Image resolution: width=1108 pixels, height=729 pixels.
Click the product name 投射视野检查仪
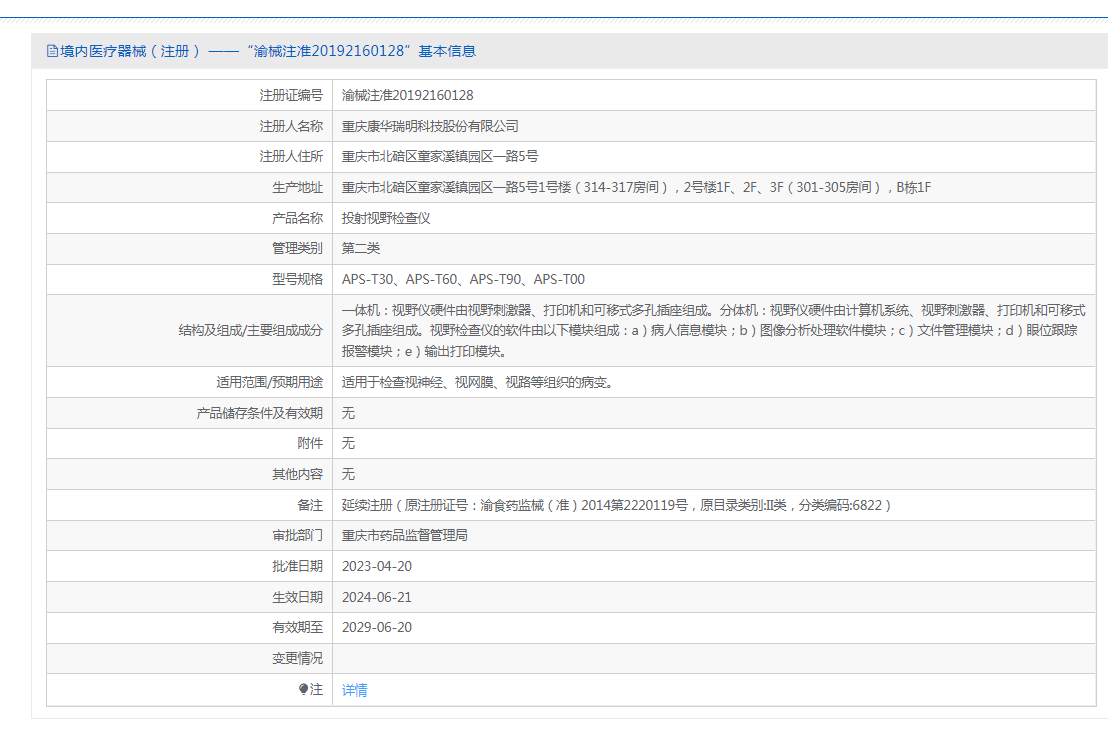[386, 218]
